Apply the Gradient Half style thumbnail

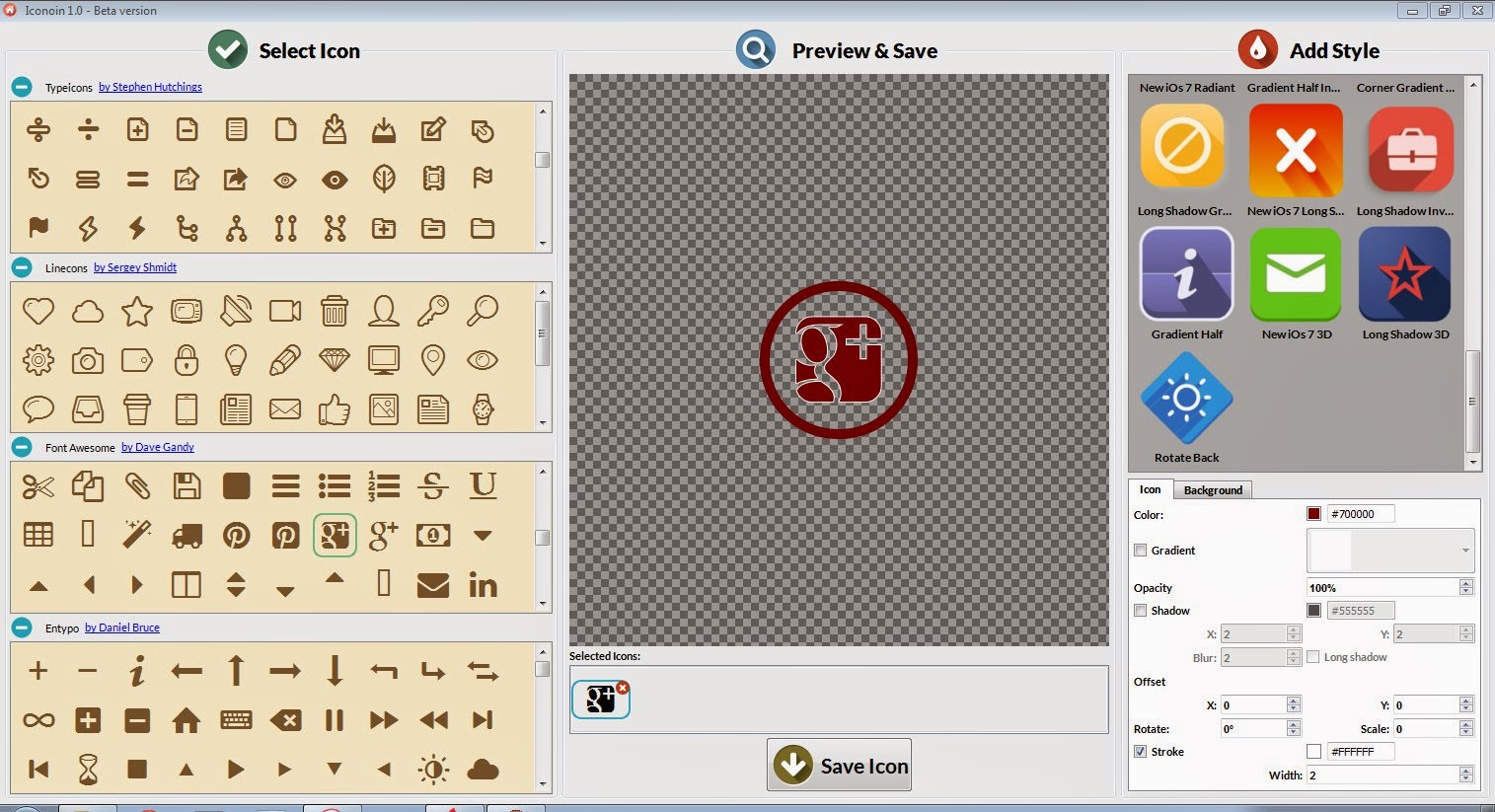[1187, 274]
